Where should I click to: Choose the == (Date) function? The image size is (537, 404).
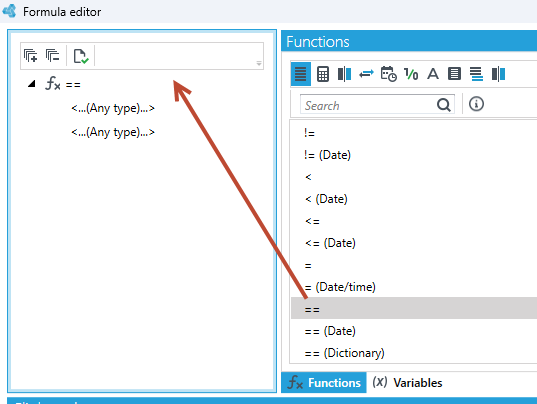coord(330,331)
